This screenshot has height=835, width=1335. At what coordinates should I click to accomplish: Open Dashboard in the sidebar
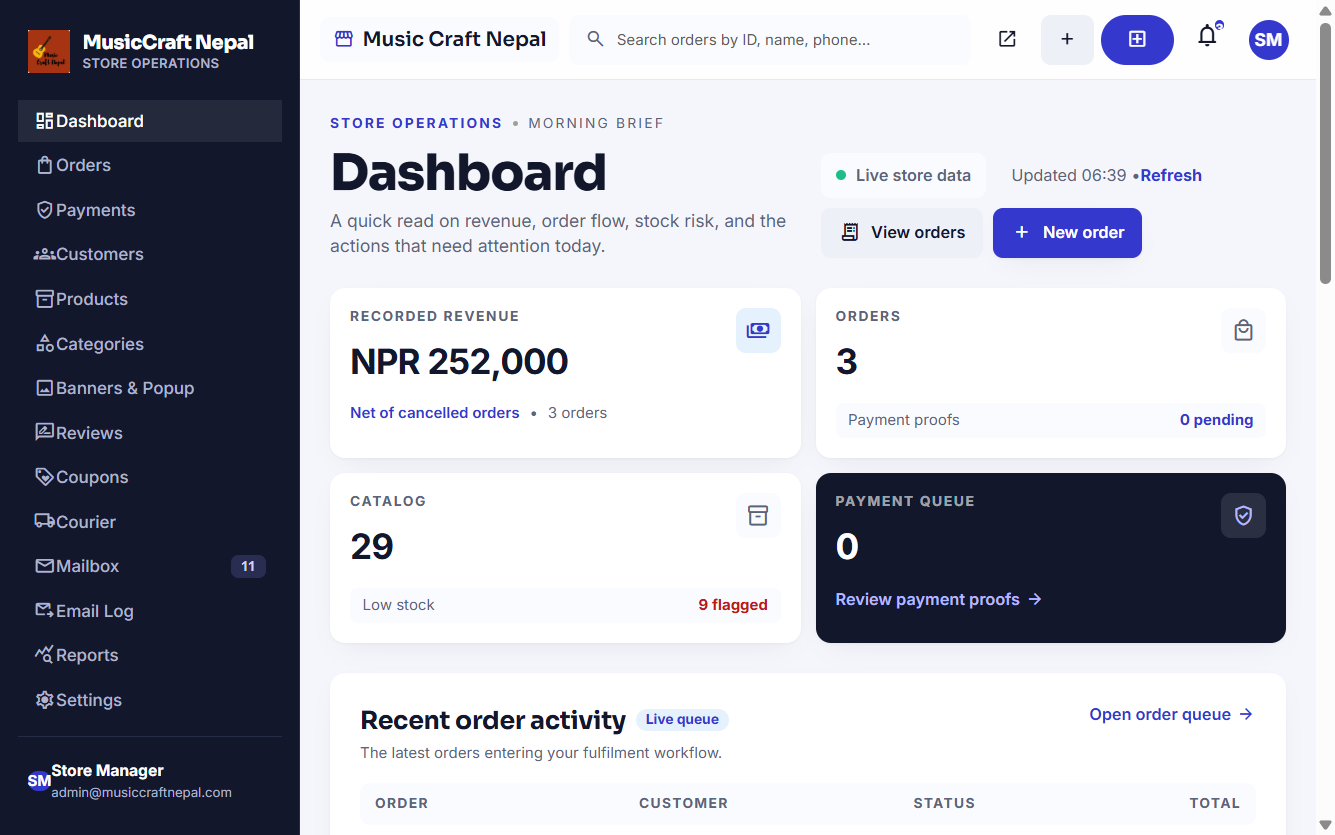coord(150,121)
